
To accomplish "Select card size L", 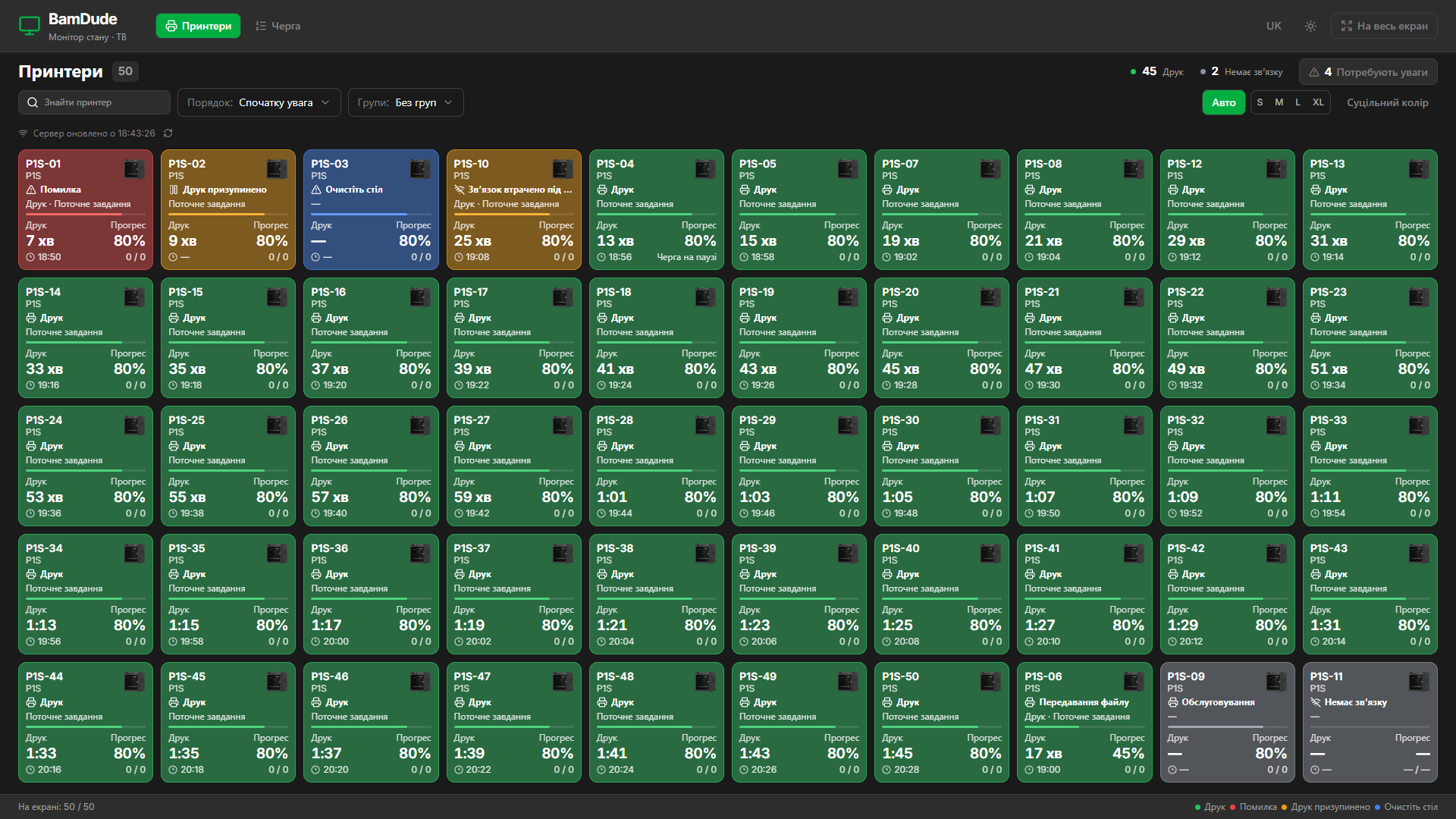I will (x=1298, y=102).
